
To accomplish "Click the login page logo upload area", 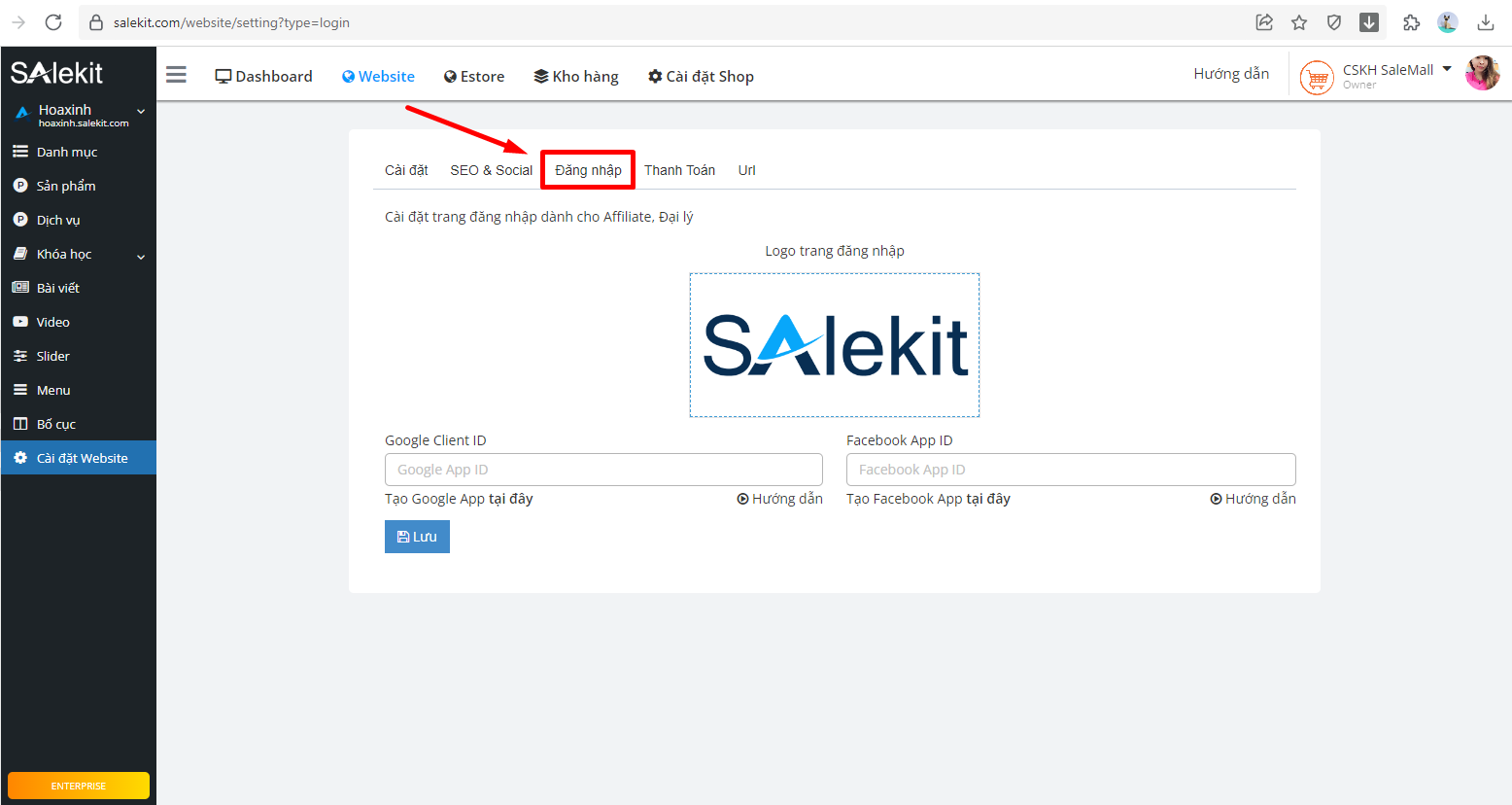I will click(x=835, y=345).
